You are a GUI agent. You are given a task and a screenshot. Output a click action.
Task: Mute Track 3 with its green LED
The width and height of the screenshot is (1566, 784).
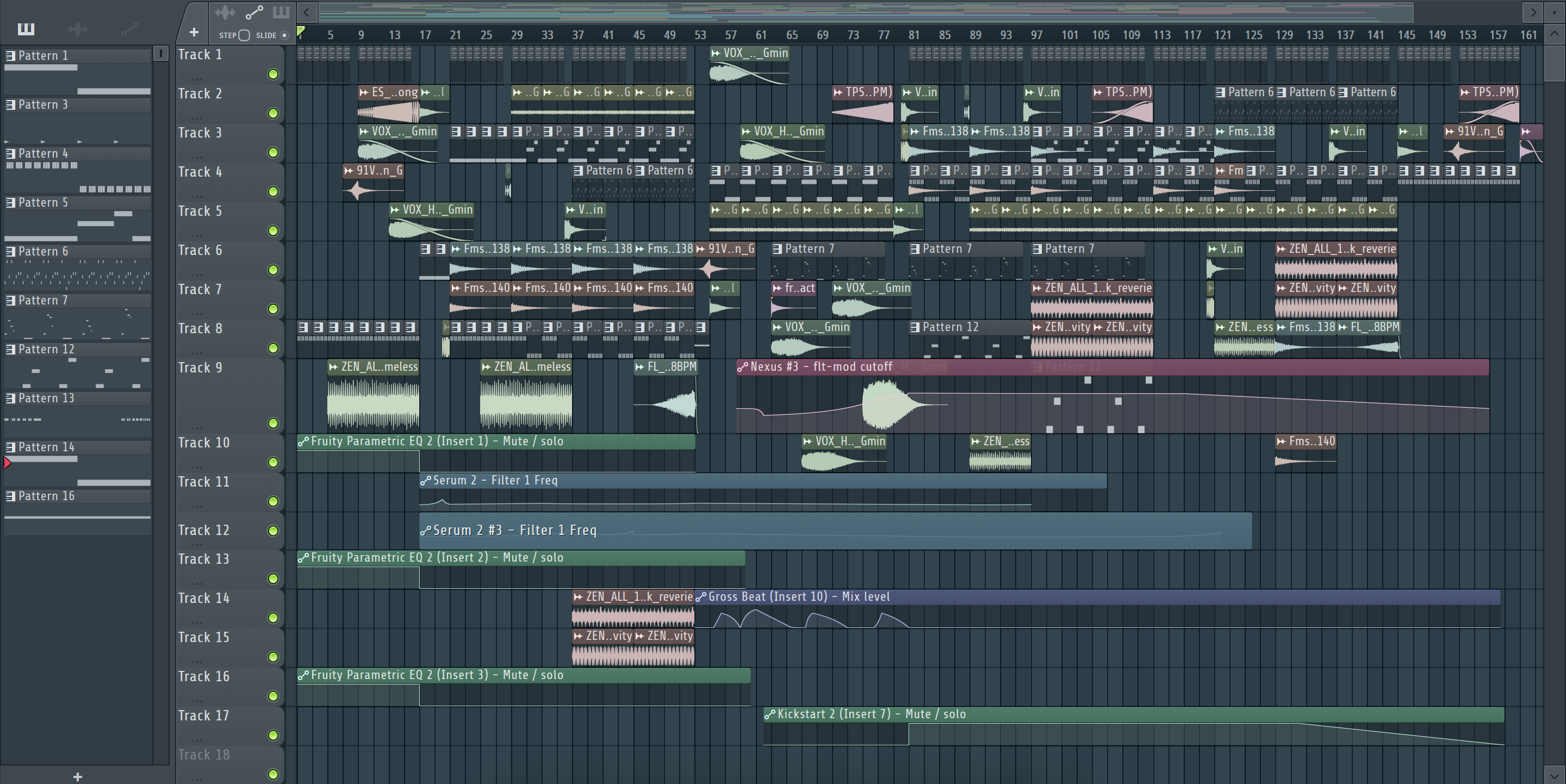tap(274, 153)
